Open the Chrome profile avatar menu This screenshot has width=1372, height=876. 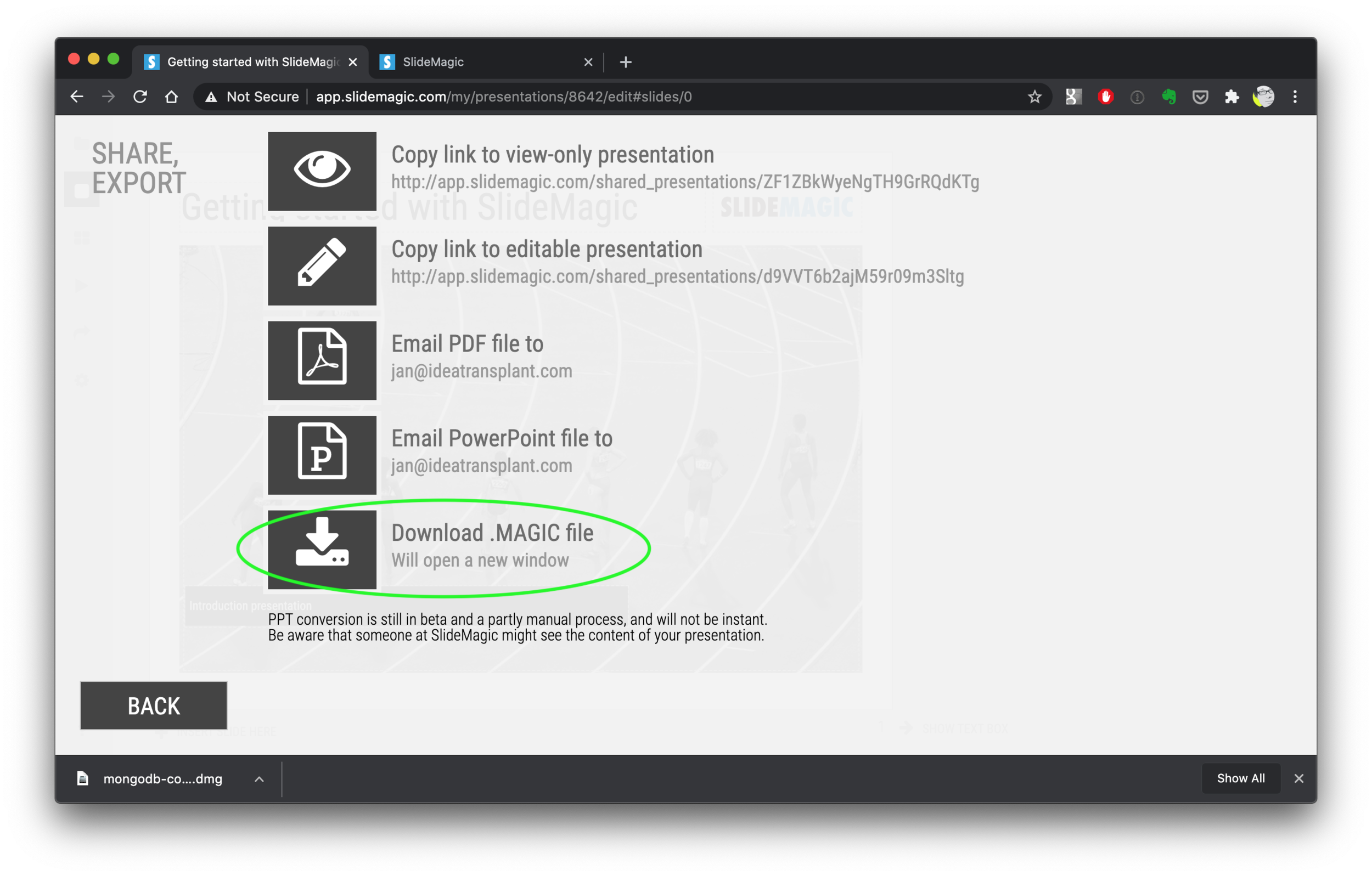(1263, 97)
